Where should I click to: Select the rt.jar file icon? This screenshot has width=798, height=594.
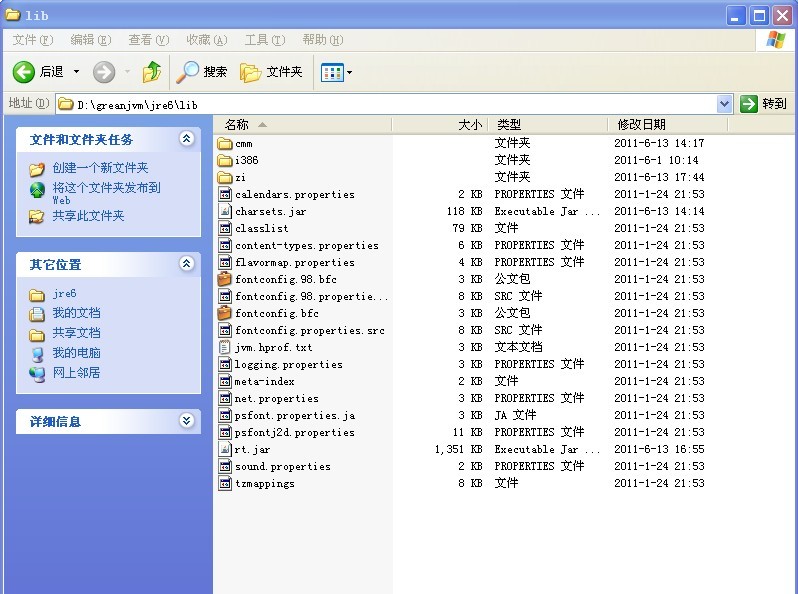point(225,450)
